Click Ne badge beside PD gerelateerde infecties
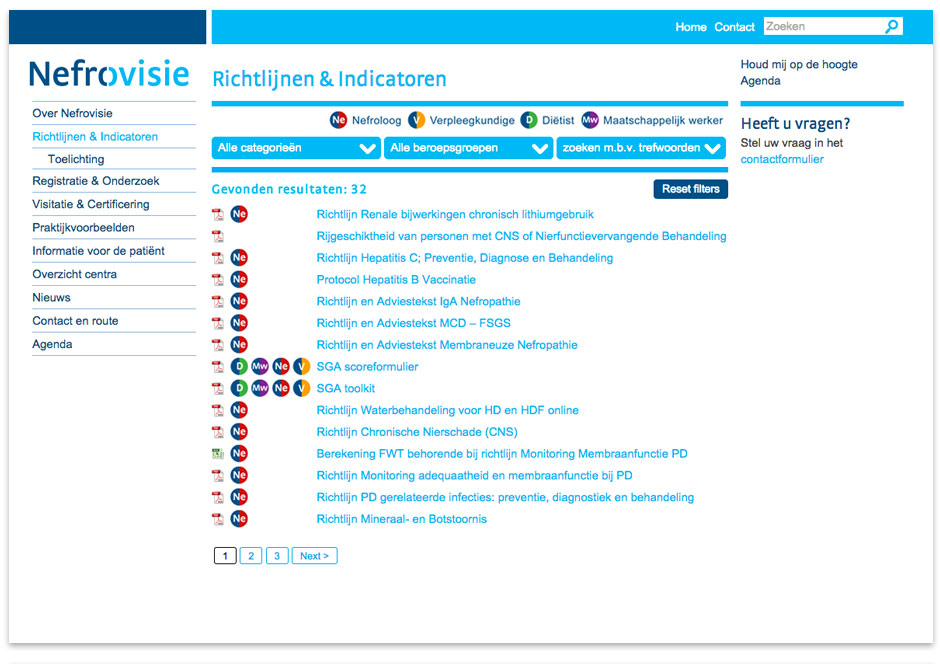Viewport: 940px width, 664px height. (x=239, y=497)
